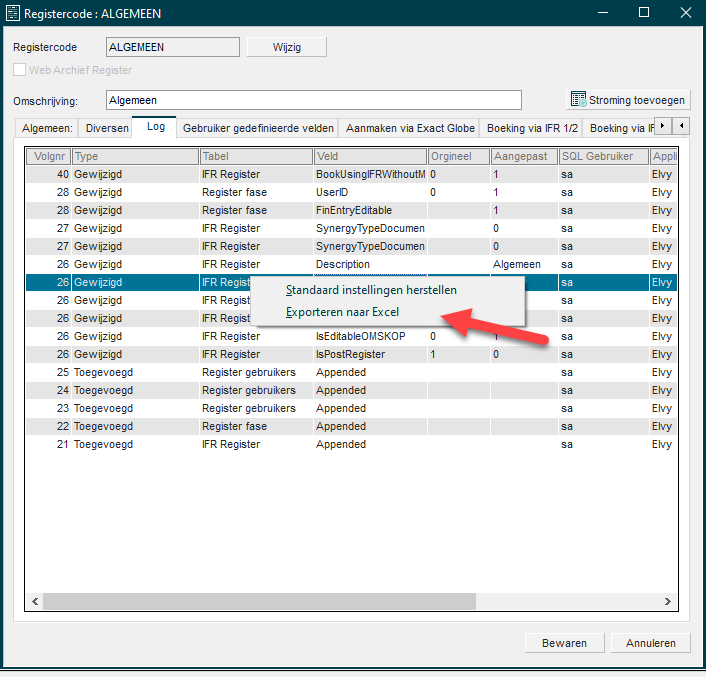Click the Registercode window icon in title bar

13,13
